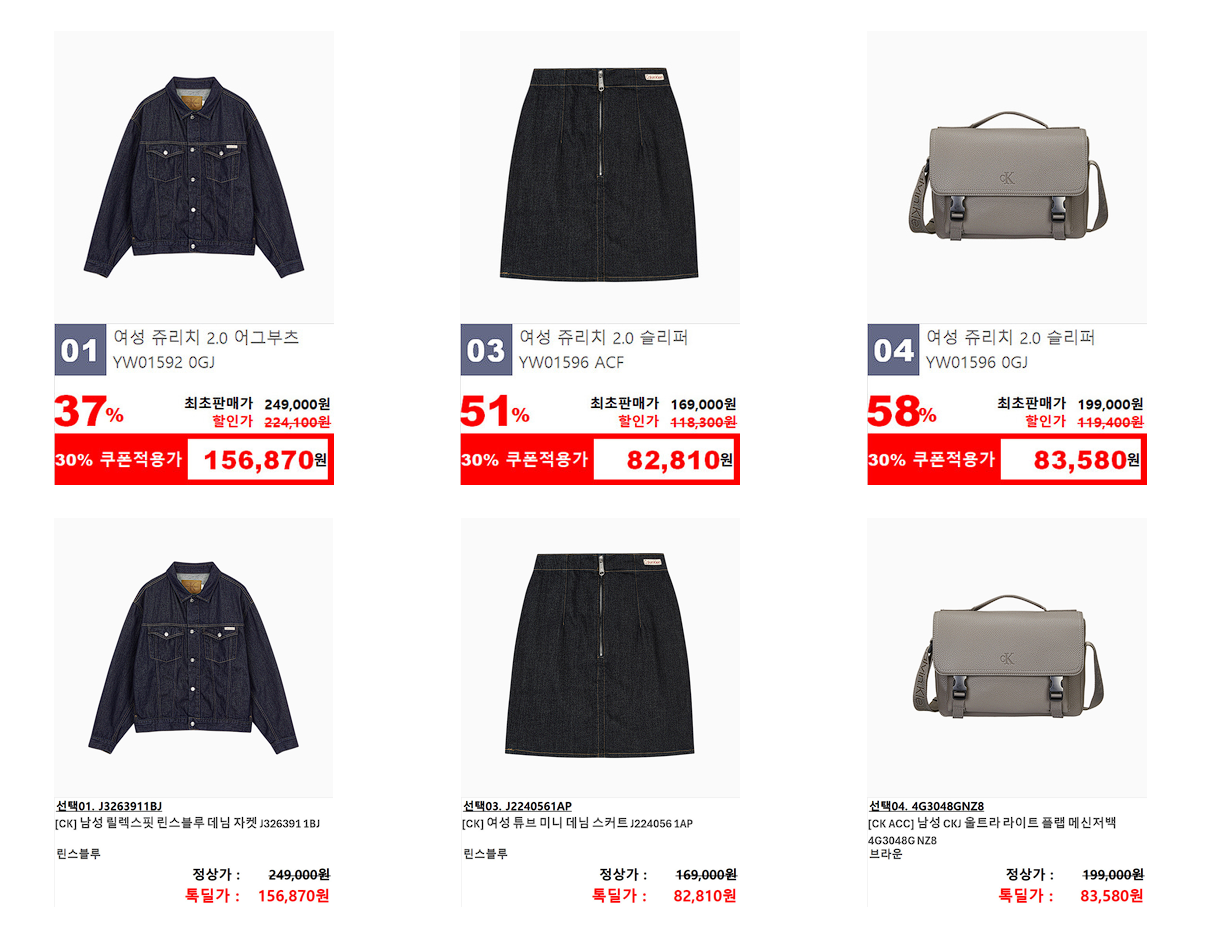Click the 83,580원 coupon price box
Viewport: 1207px width, 949px height.
[x=1071, y=460]
